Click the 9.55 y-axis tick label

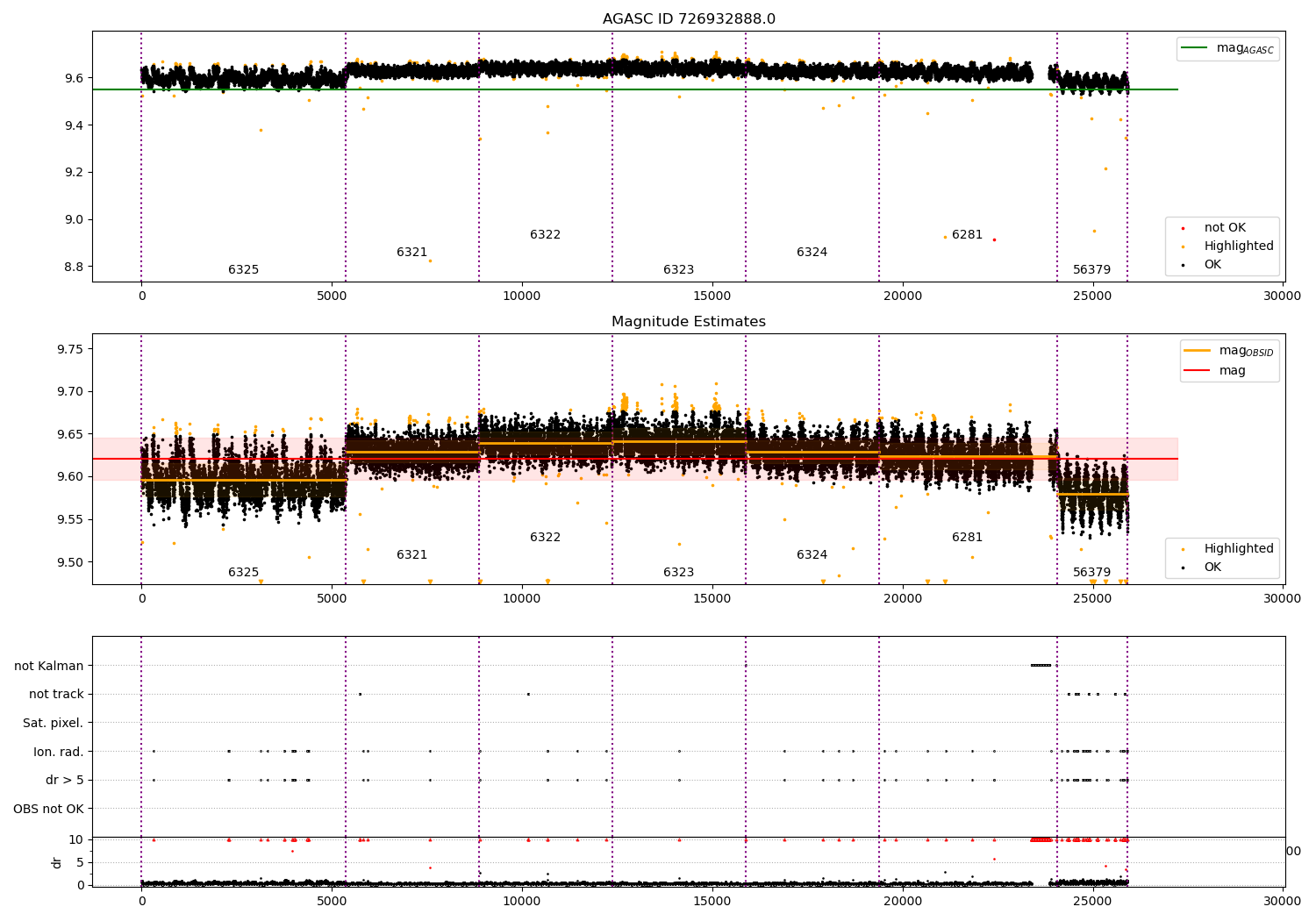coord(71,520)
